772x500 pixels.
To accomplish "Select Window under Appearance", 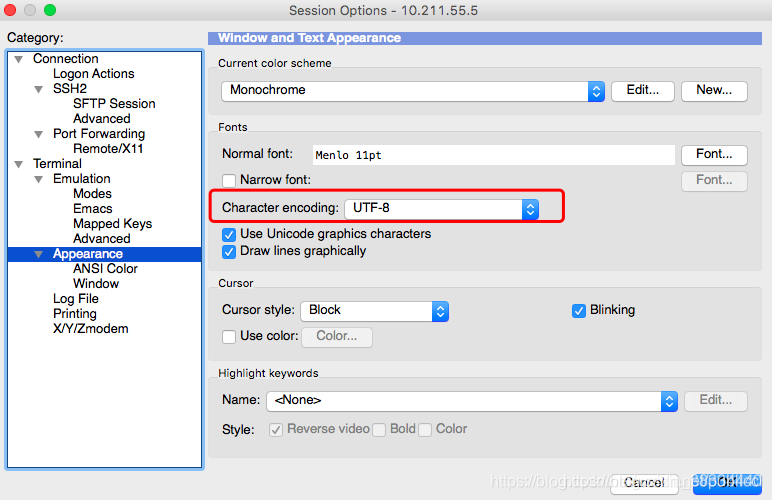I will coord(96,284).
